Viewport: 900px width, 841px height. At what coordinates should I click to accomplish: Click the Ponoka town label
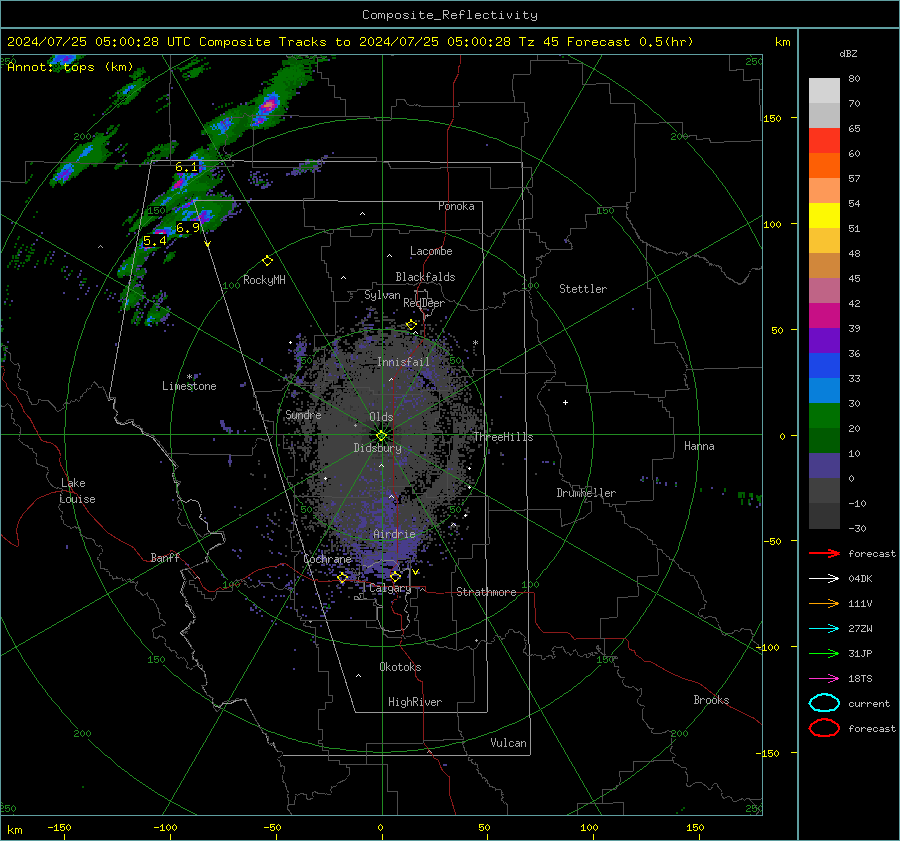[x=456, y=206]
